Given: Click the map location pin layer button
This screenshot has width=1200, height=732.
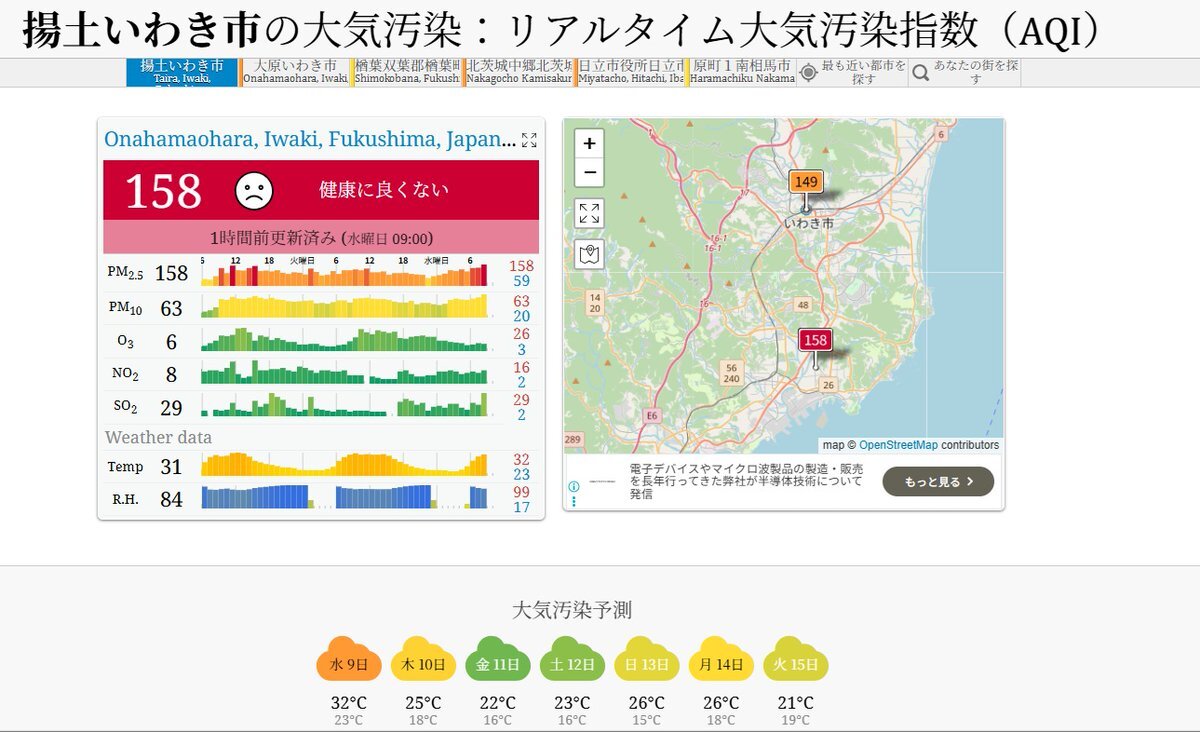Looking at the screenshot, I should pyautogui.click(x=589, y=254).
